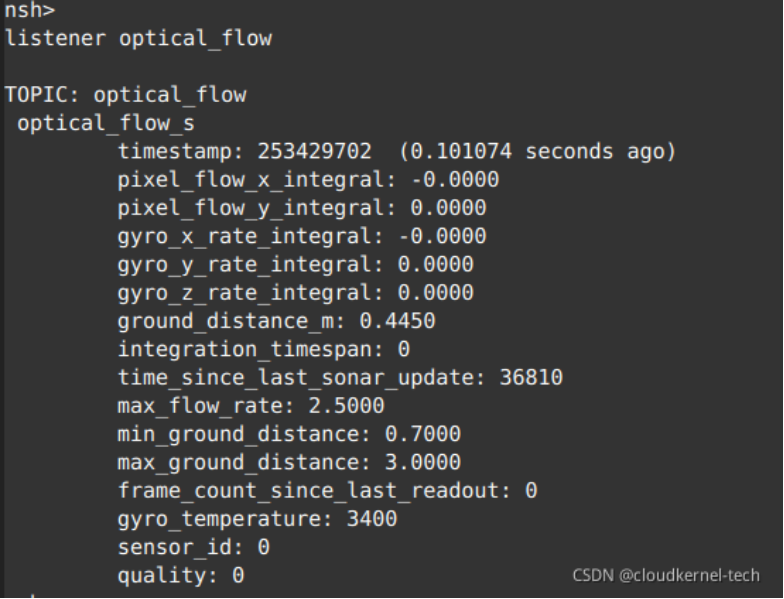Image resolution: width=784 pixels, height=599 pixels.
Task: Click the frame_count_since_last_readout line
Action: point(327,491)
